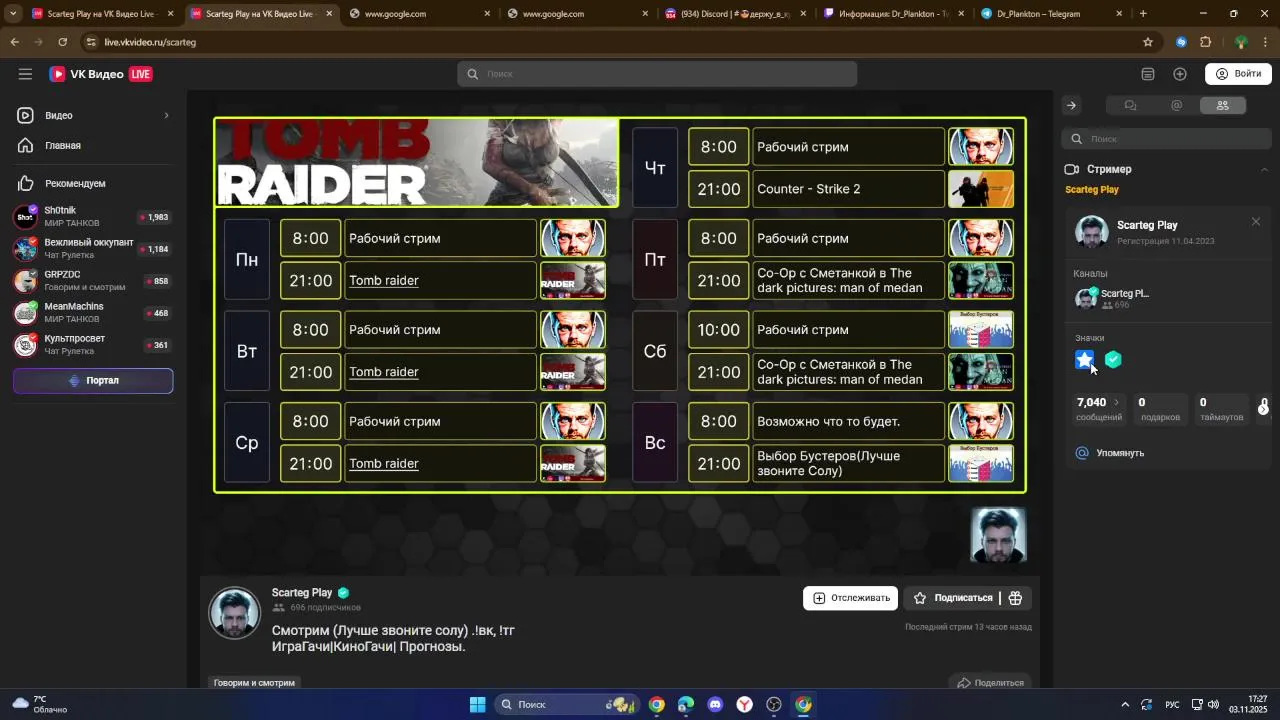This screenshot has height=720, width=1280.
Task: Click the Портал button
Action: 93,381
